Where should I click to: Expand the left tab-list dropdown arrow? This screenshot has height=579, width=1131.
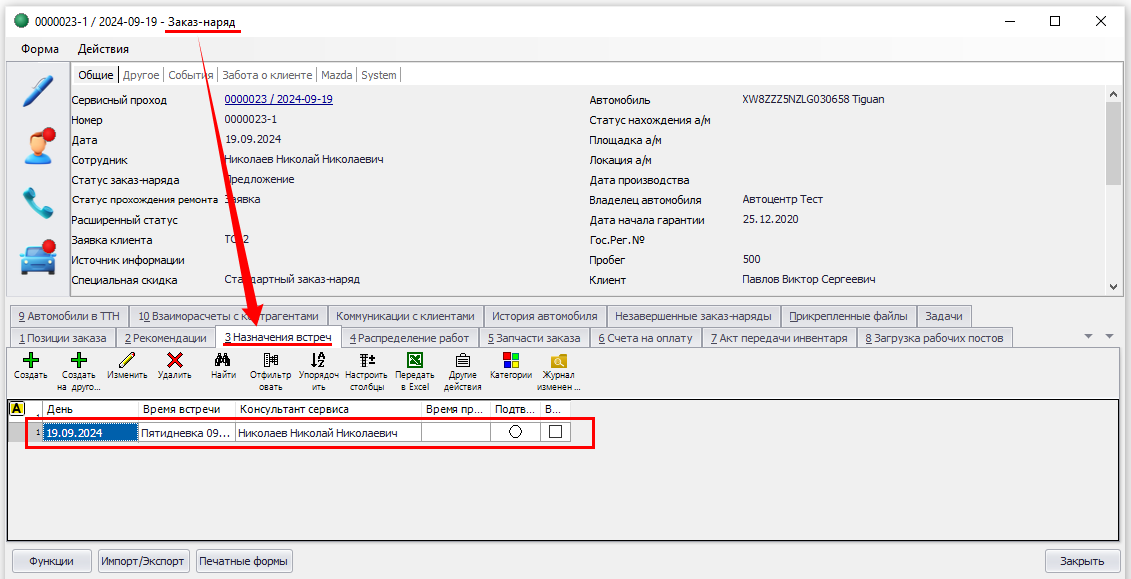pos(1089,337)
